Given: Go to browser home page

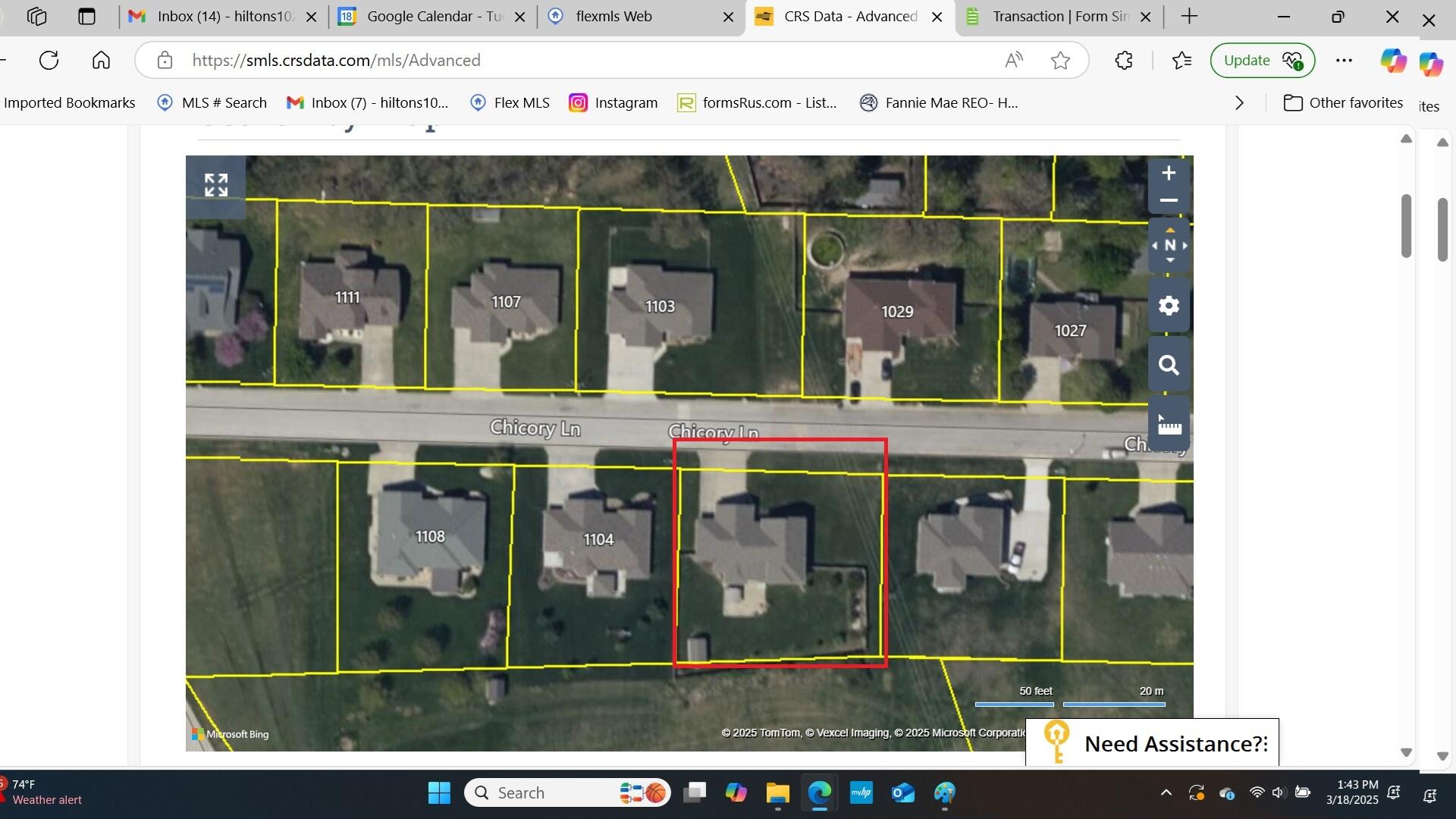Looking at the screenshot, I should click(x=101, y=61).
